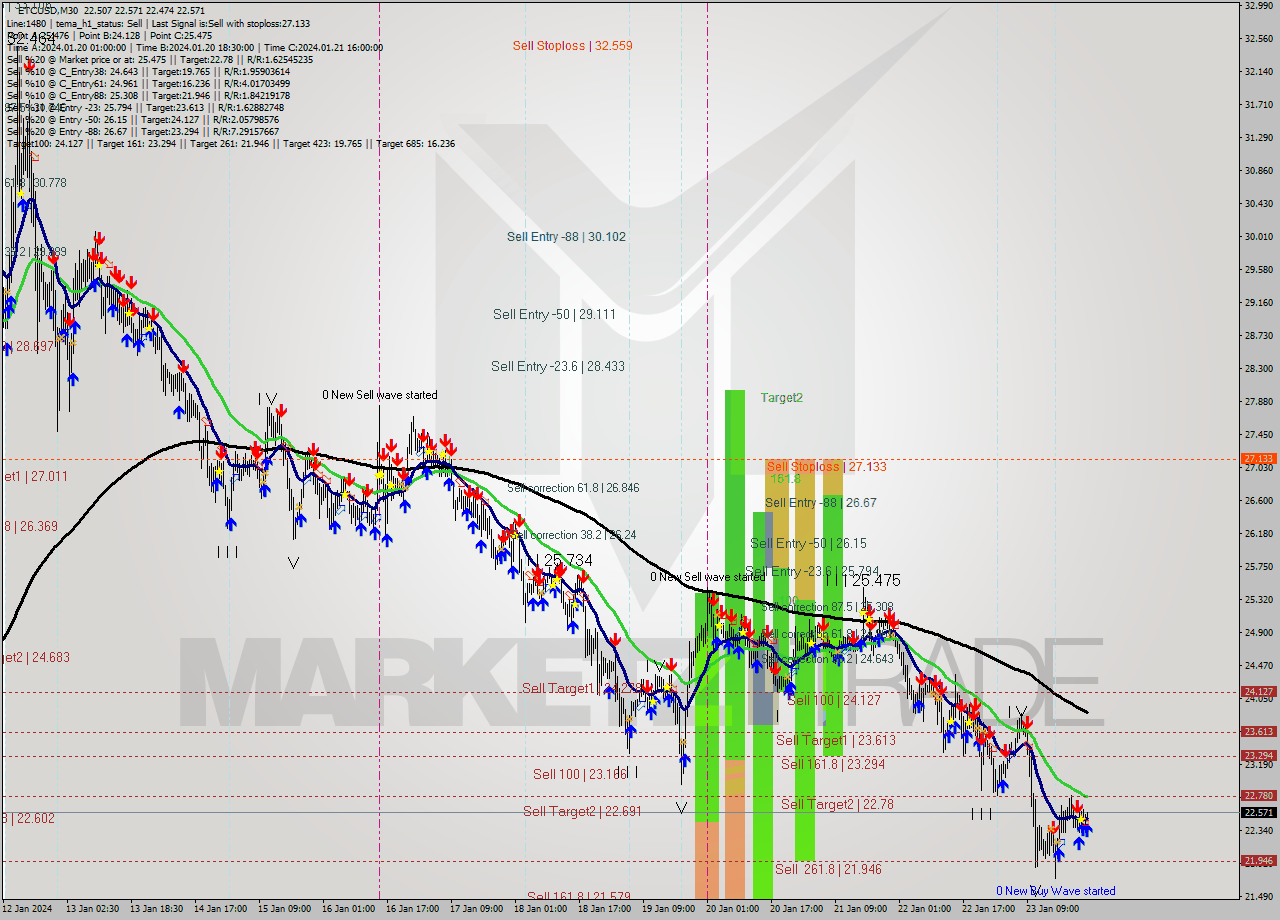Select the 'Sell 161.8 | 23.294' label

point(833,764)
